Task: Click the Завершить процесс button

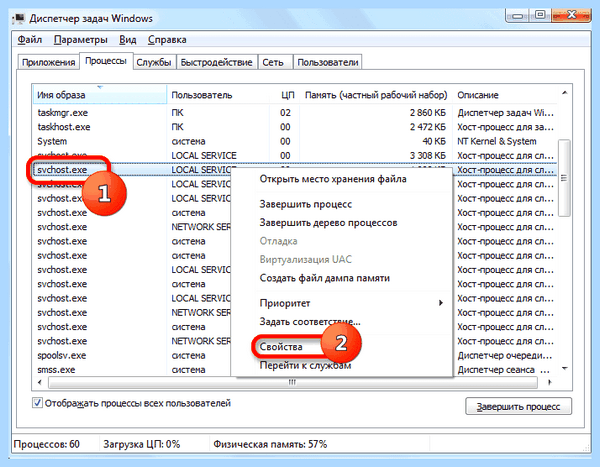Action: pos(518,406)
